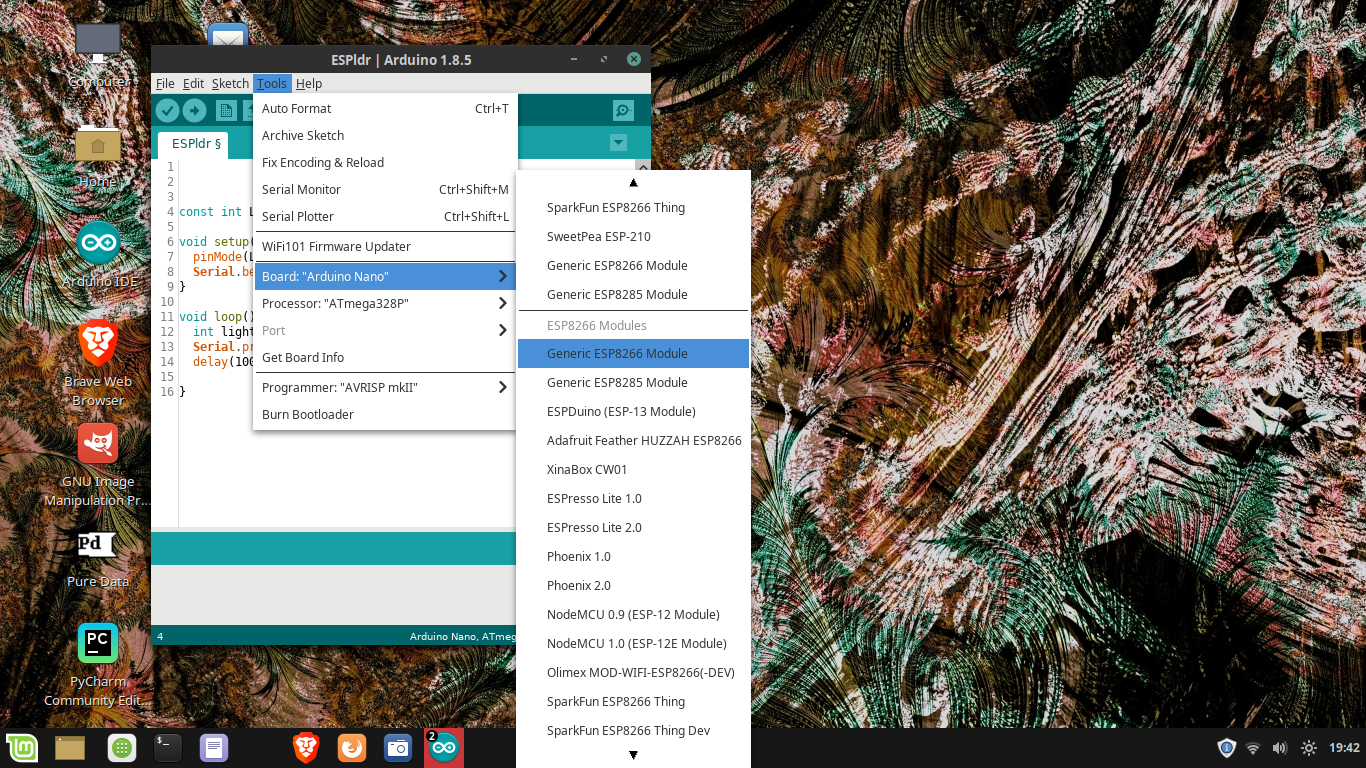Choose Auto Format from Tools menu

[385, 108]
